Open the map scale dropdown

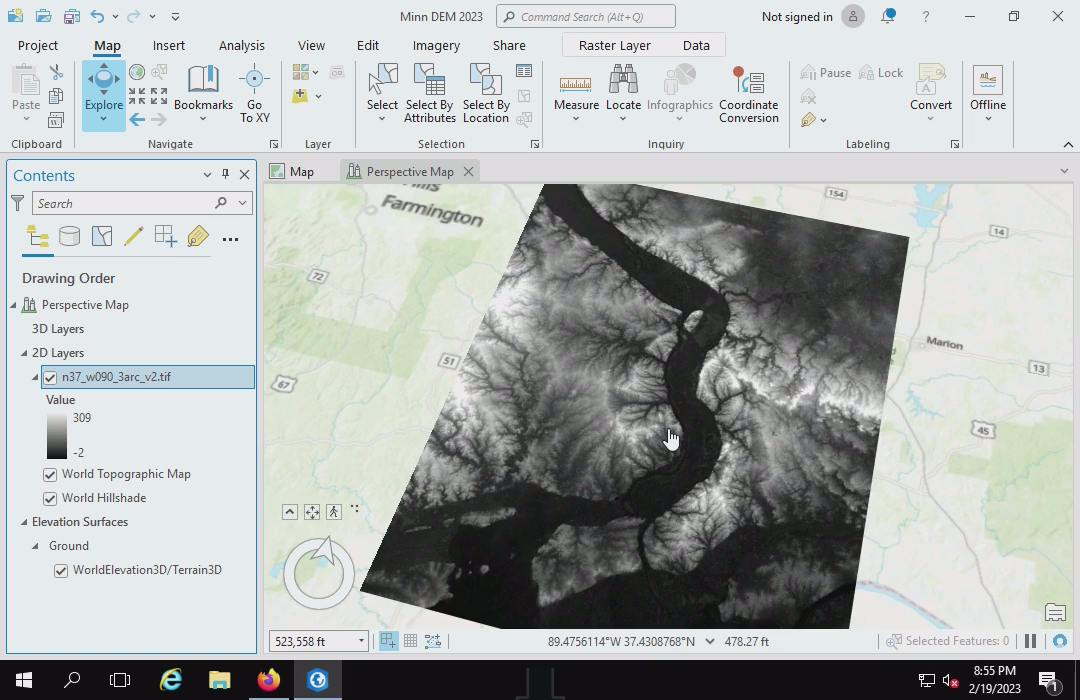click(361, 641)
